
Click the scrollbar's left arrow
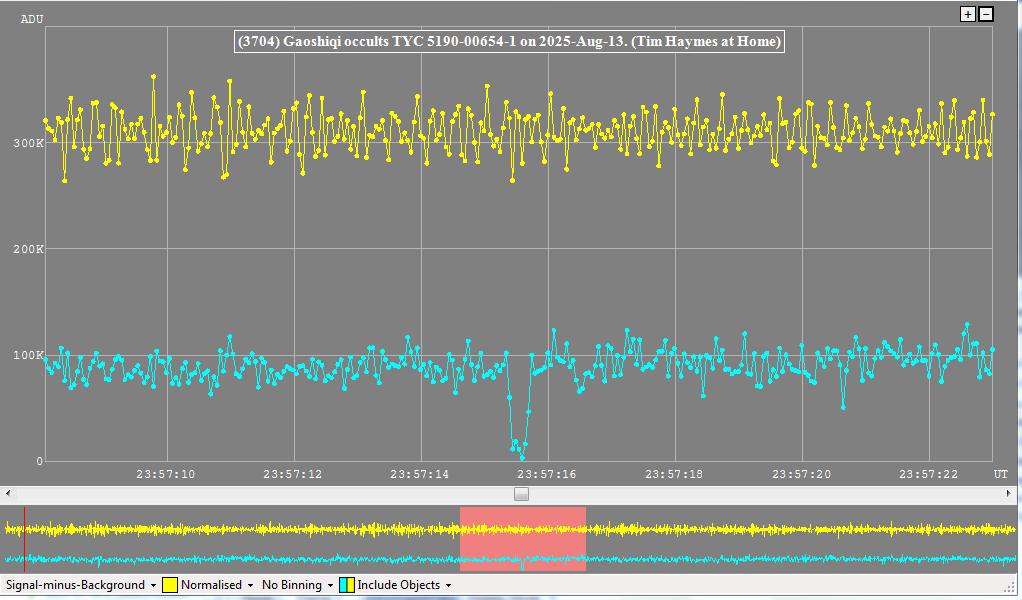(9, 494)
